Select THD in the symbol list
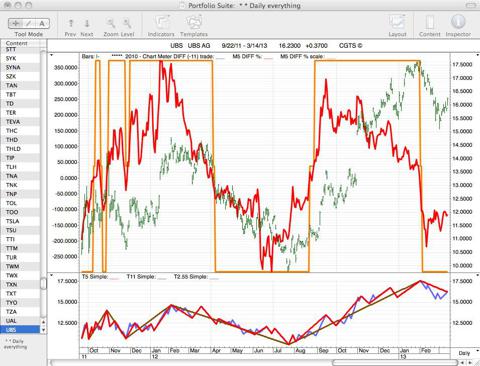The width and height of the screenshot is (480, 366). click(x=20, y=140)
